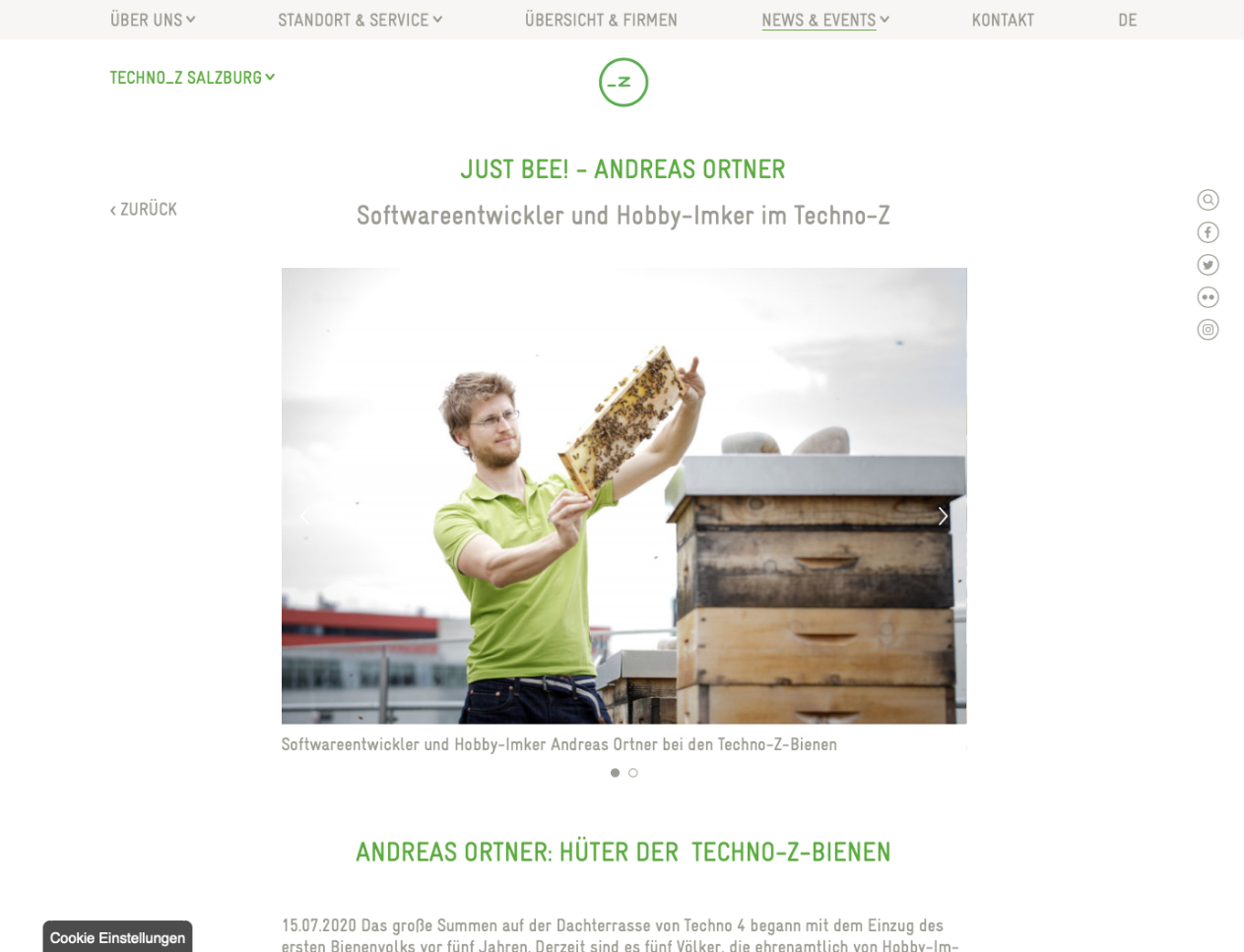The height and width of the screenshot is (952, 1244).
Task: Select the second slideshow dot indicator
Action: coord(633,773)
